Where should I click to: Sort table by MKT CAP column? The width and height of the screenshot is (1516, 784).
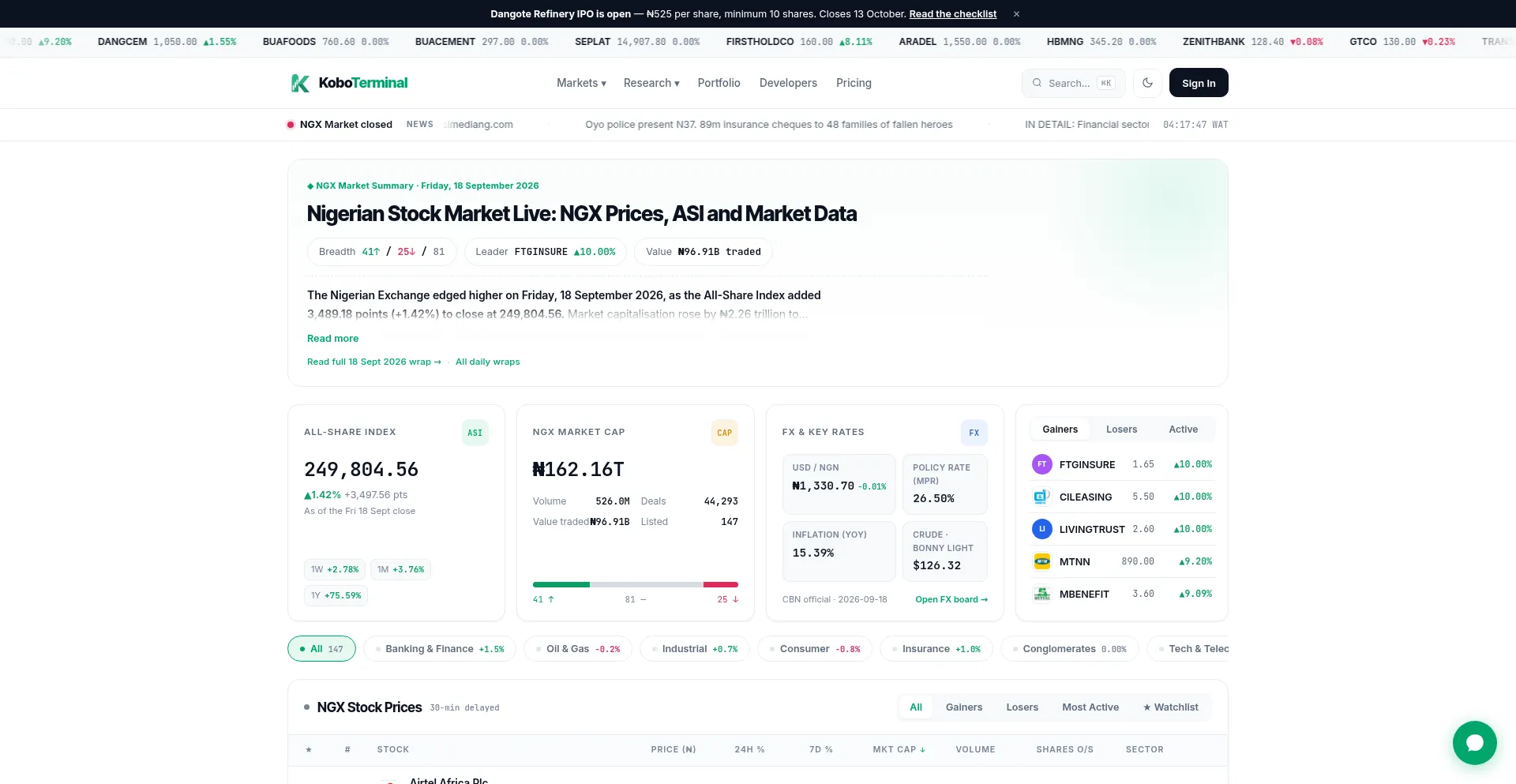click(899, 749)
